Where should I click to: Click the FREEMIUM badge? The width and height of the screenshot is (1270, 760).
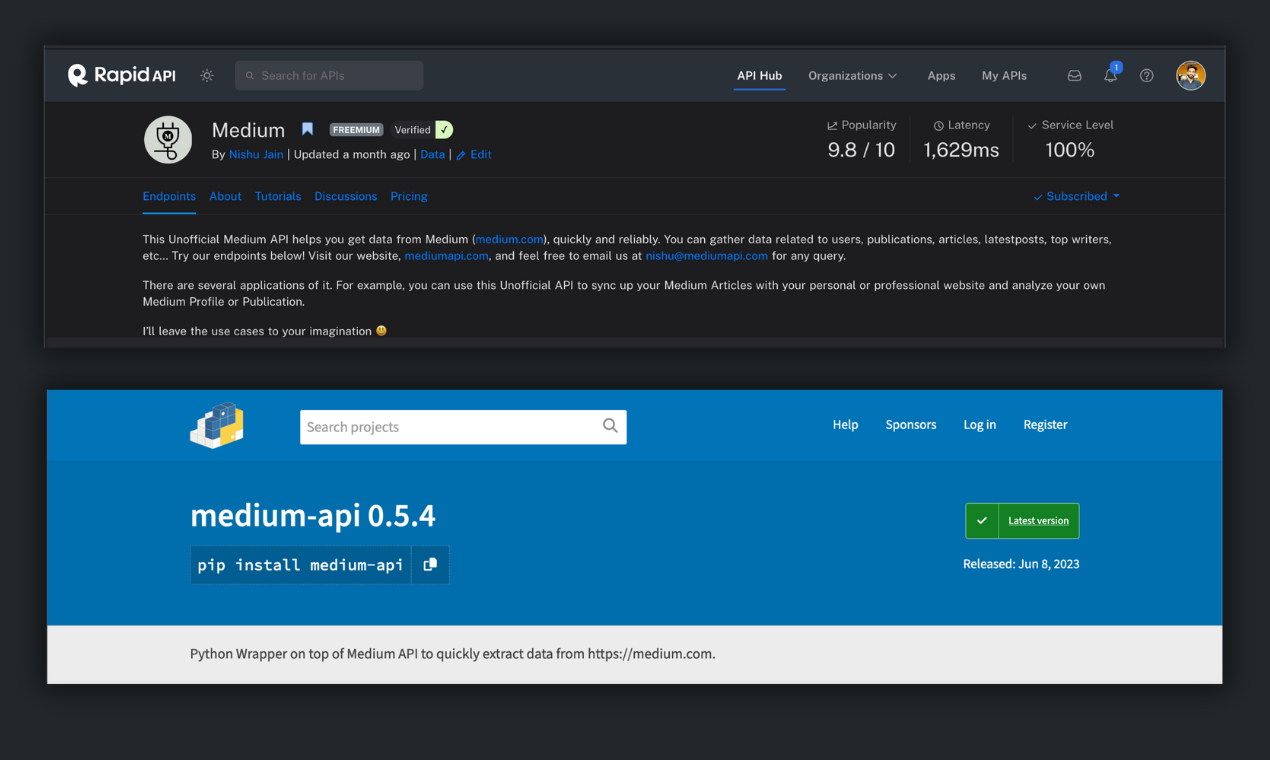pos(357,130)
